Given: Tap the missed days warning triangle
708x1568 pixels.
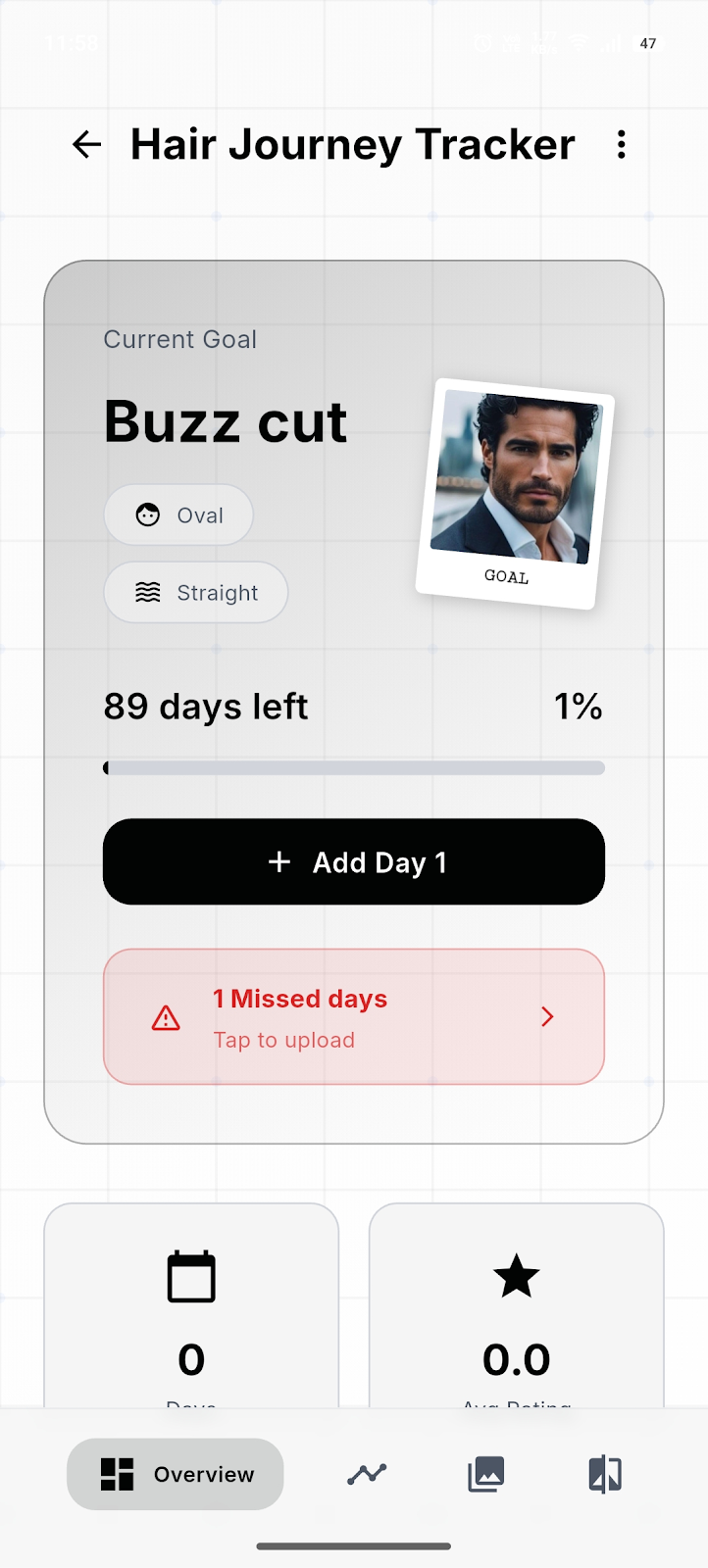Looking at the screenshot, I should 166,1018.
